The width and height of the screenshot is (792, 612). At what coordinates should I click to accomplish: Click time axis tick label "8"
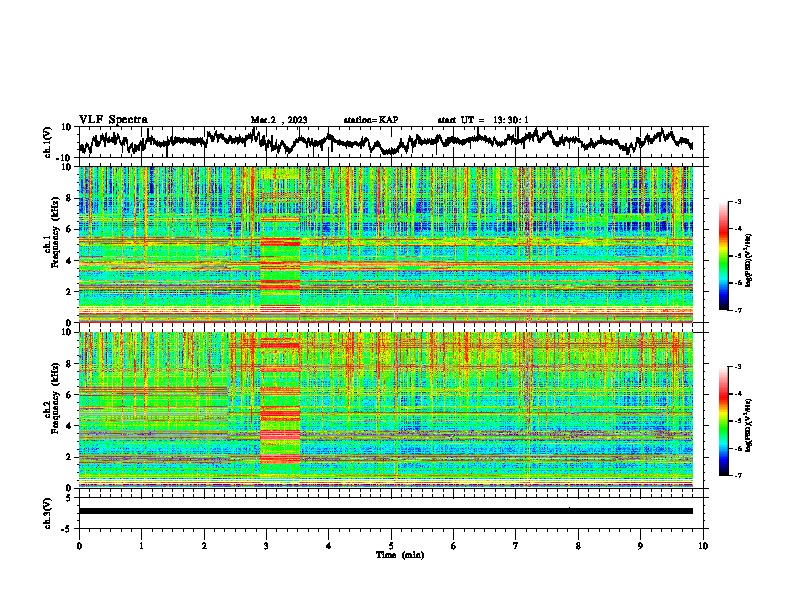[578, 546]
